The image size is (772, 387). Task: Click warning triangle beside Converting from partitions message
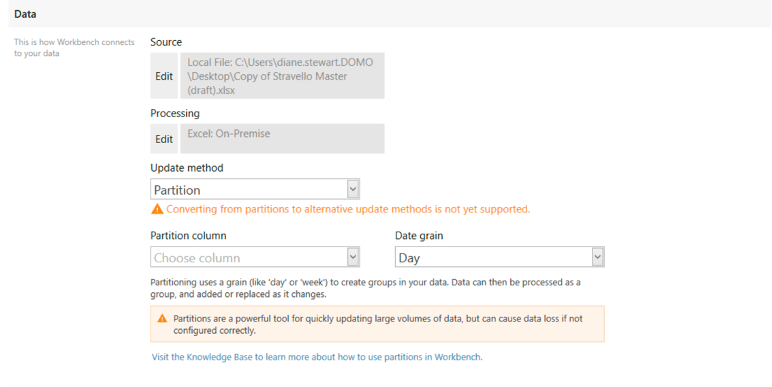tap(157, 209)
